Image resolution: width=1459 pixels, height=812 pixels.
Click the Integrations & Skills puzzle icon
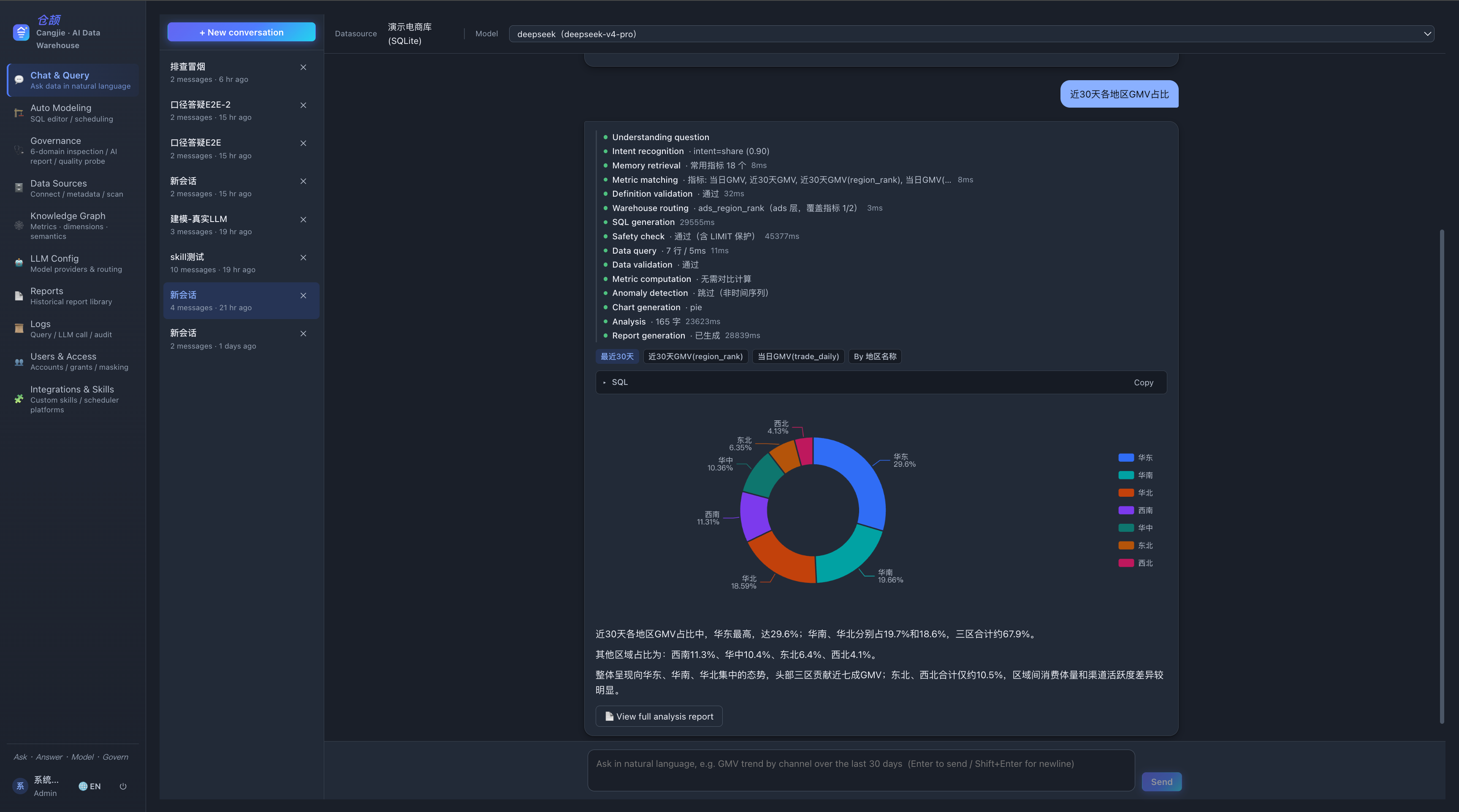coord(19,399)
